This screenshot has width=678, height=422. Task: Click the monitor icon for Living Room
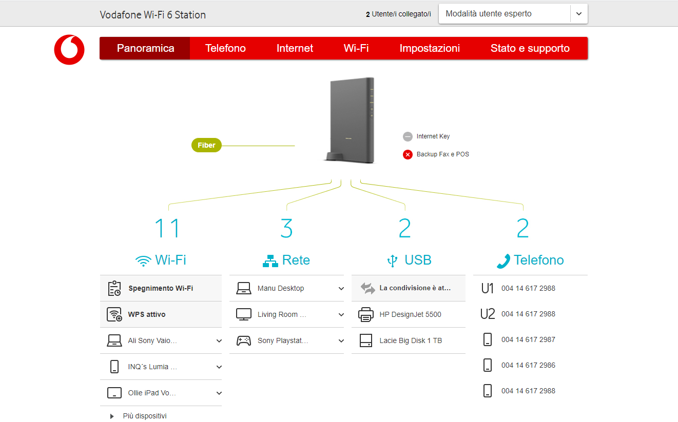[x=243, y=314]
